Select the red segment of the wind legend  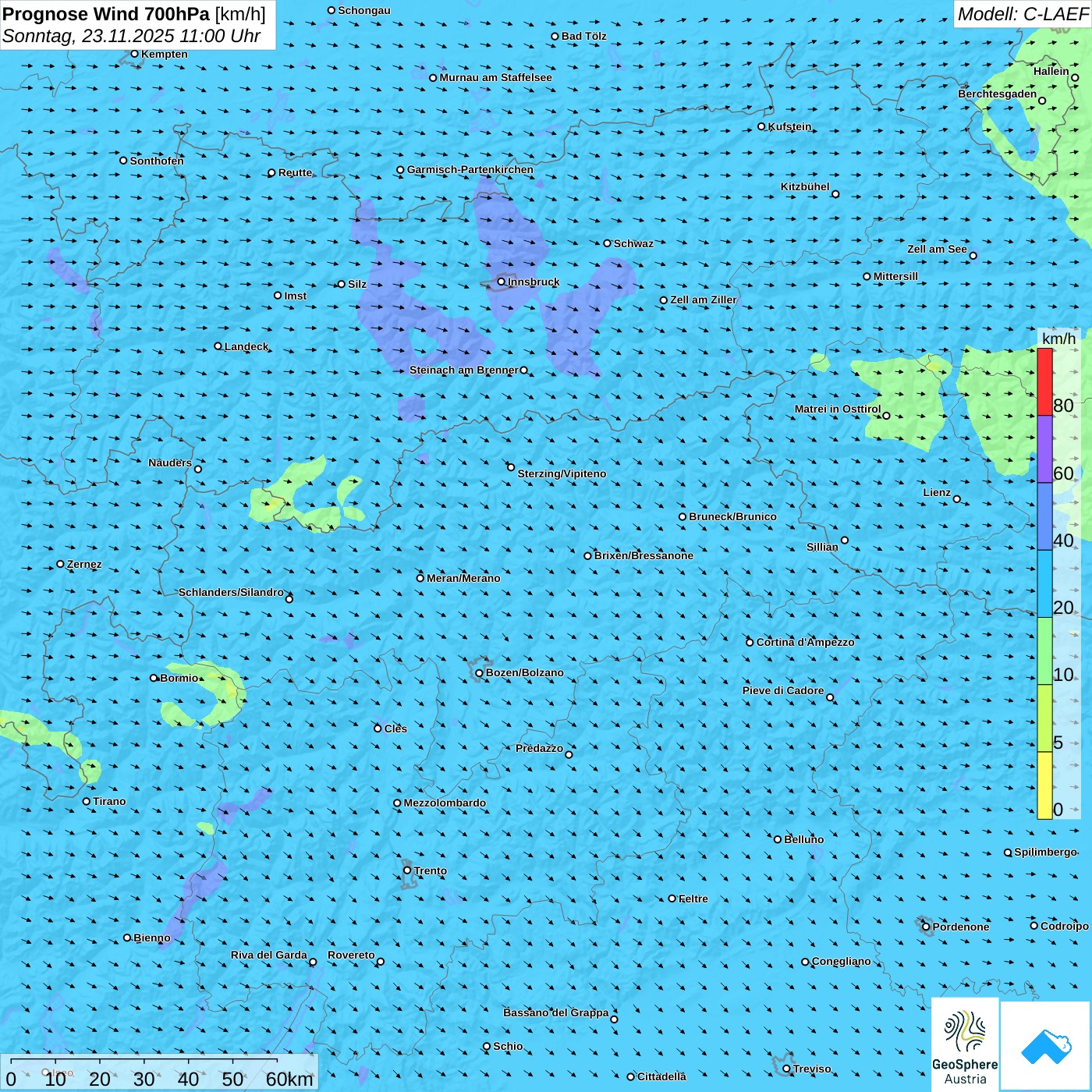click(x=1044, y=381)
